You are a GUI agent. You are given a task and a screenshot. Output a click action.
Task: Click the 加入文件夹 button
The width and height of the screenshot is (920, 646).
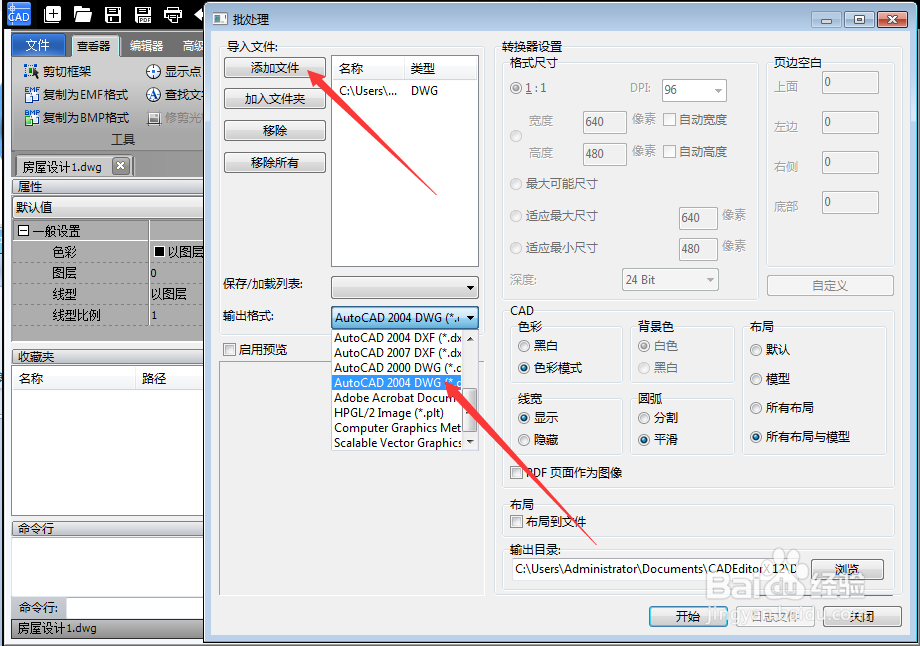[275, 99]
